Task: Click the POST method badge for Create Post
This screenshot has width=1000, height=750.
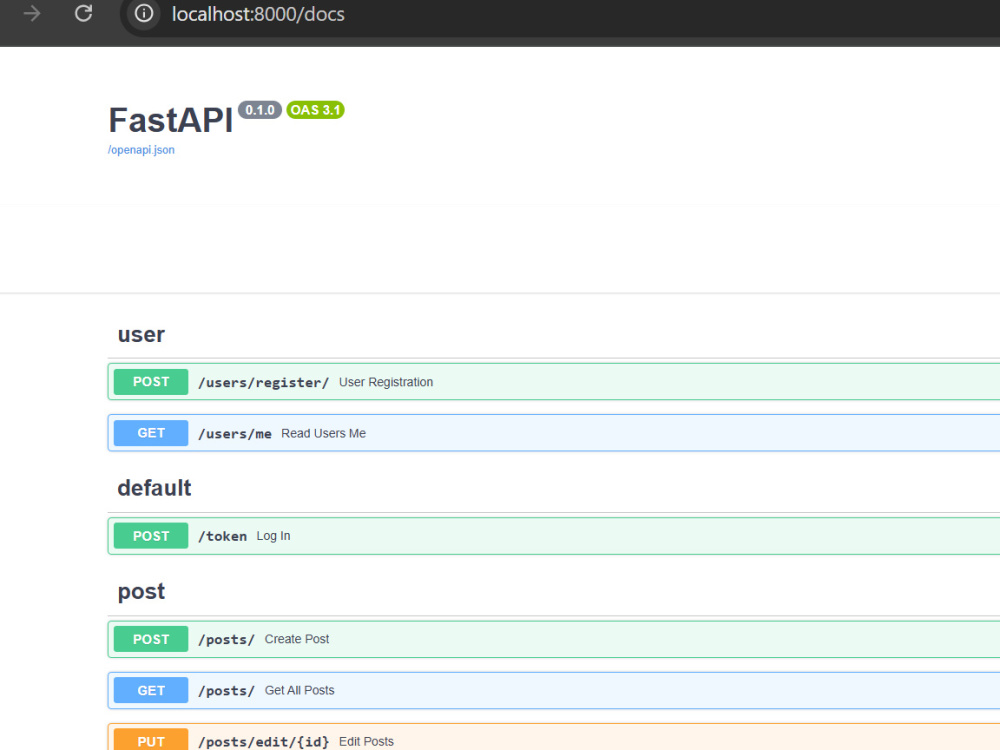Action: (151, 639)
